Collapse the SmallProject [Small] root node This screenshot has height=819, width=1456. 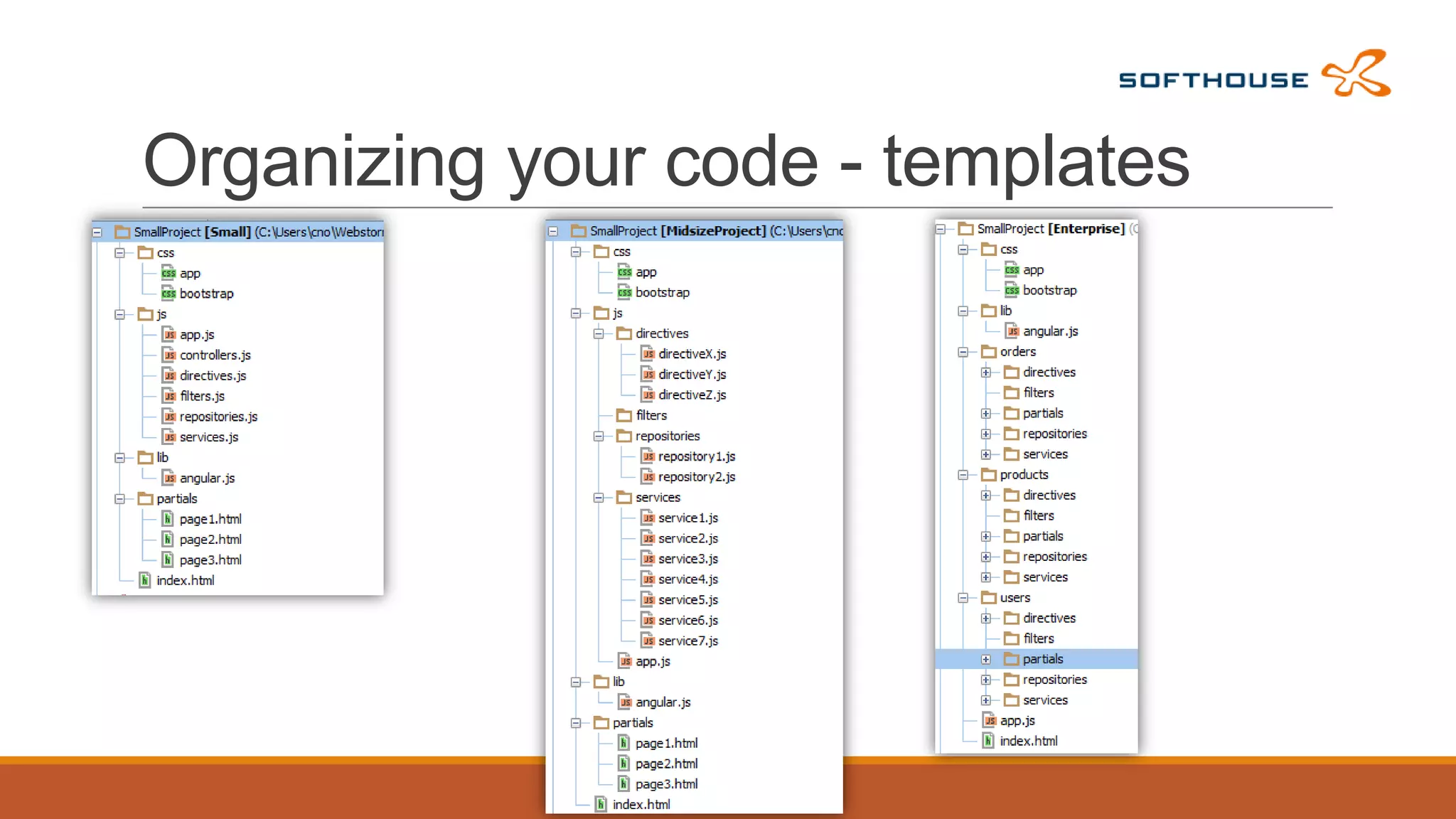click(97, 232)
